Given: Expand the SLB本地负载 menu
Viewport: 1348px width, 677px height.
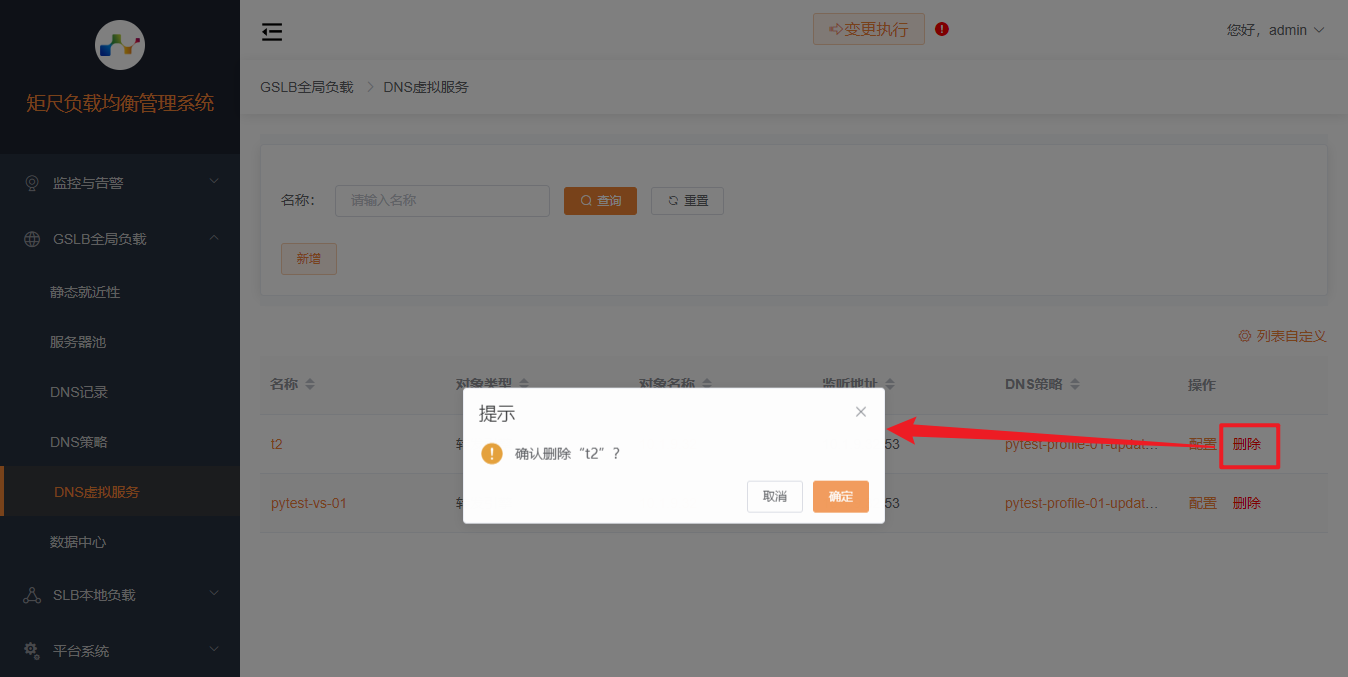Looking at the screenshot, I should pos(120,595).
